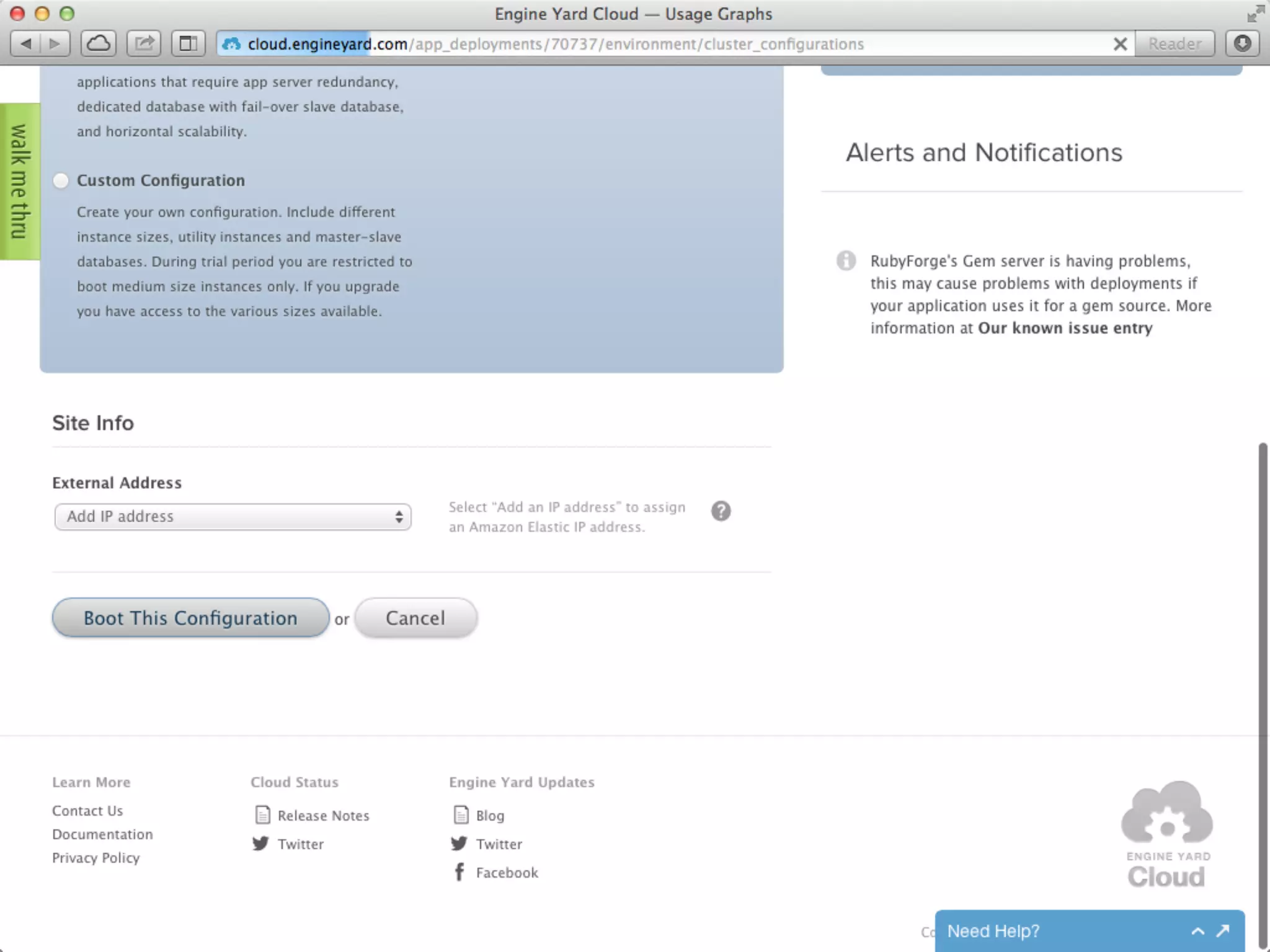
Task: Select the Custom Configuration radio button
Action: pyautogui.click(x=61, y=181)
